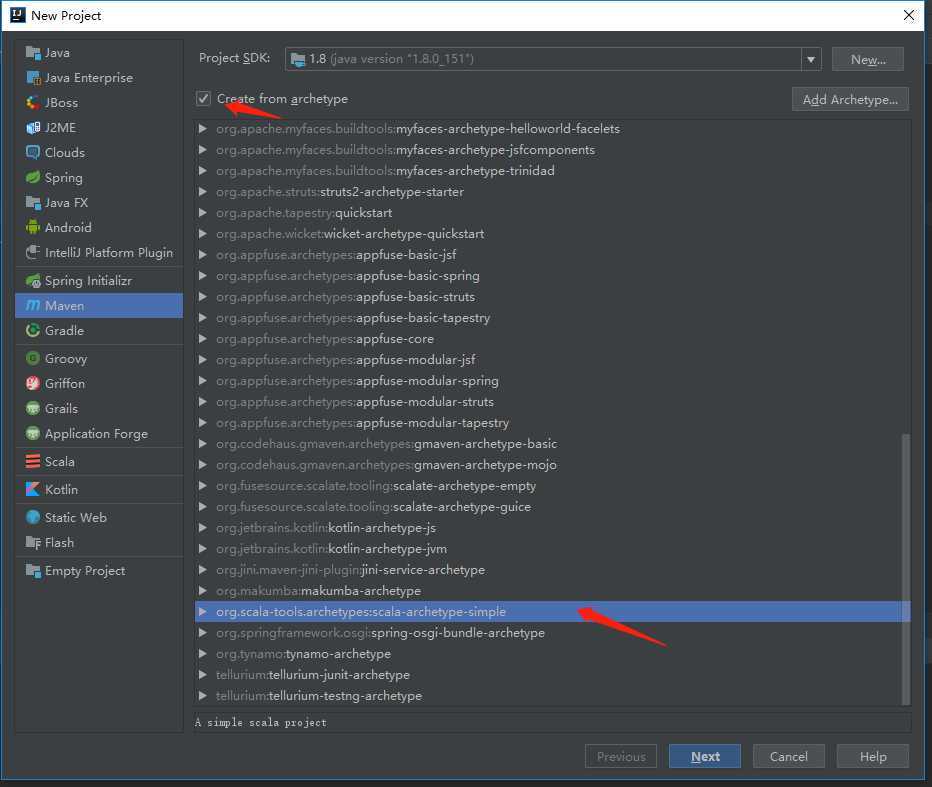The width and height of the screenshot is (932, 787).
Task: Select gmaven-archetype-mojo row
Action: (x=552, y=465)
